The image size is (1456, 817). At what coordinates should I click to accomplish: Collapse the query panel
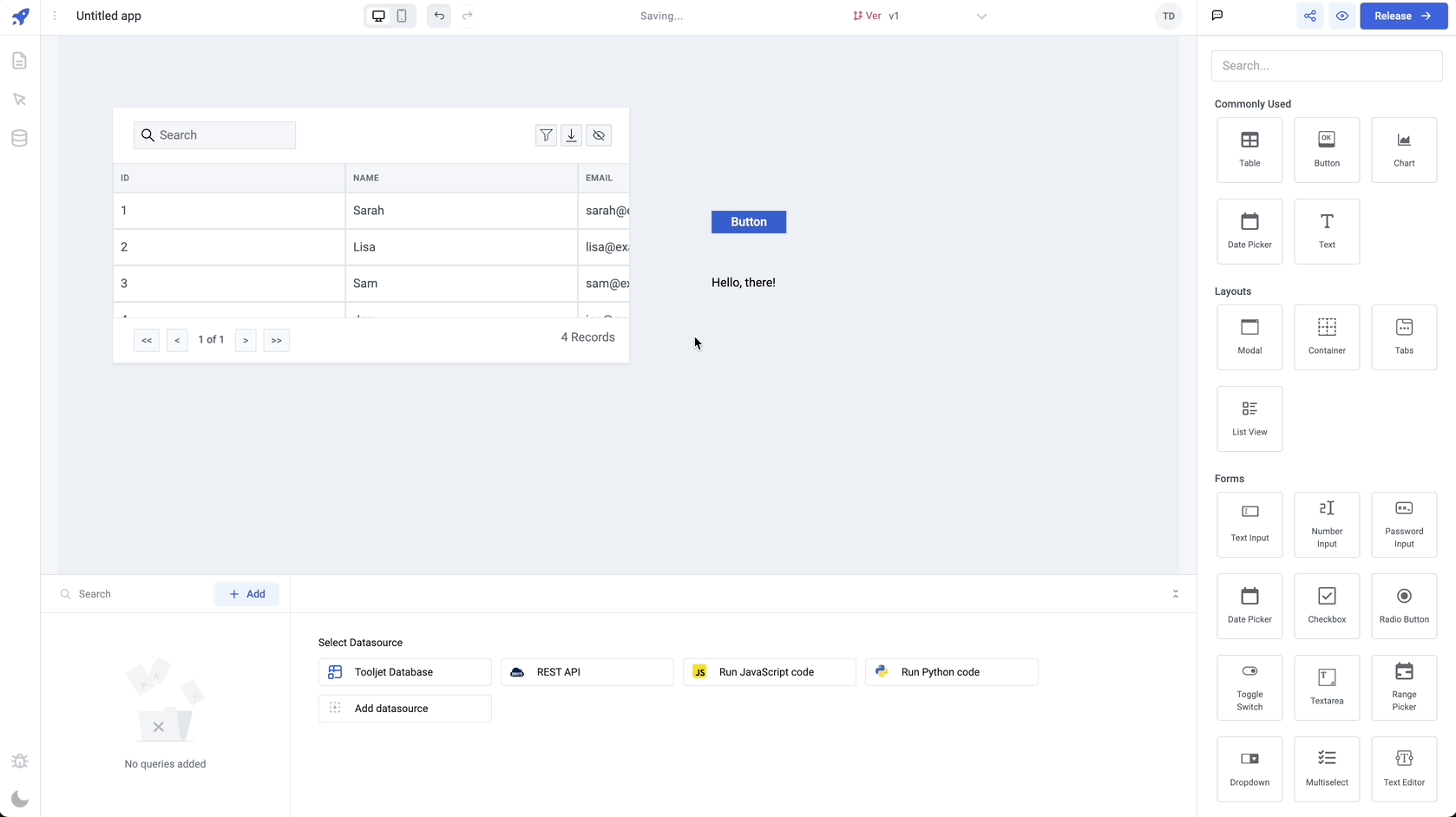point(1176,594)
